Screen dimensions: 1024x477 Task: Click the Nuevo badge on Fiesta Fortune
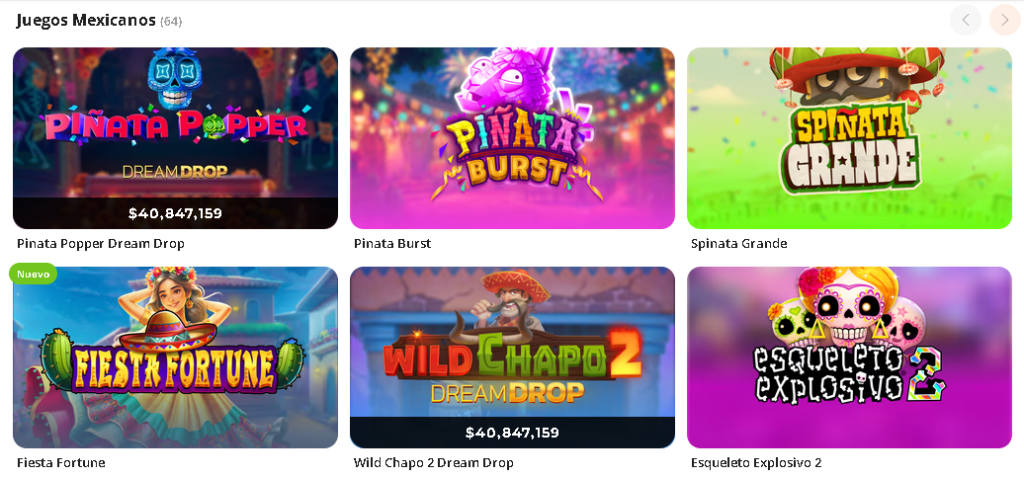(x=33, y=274)
